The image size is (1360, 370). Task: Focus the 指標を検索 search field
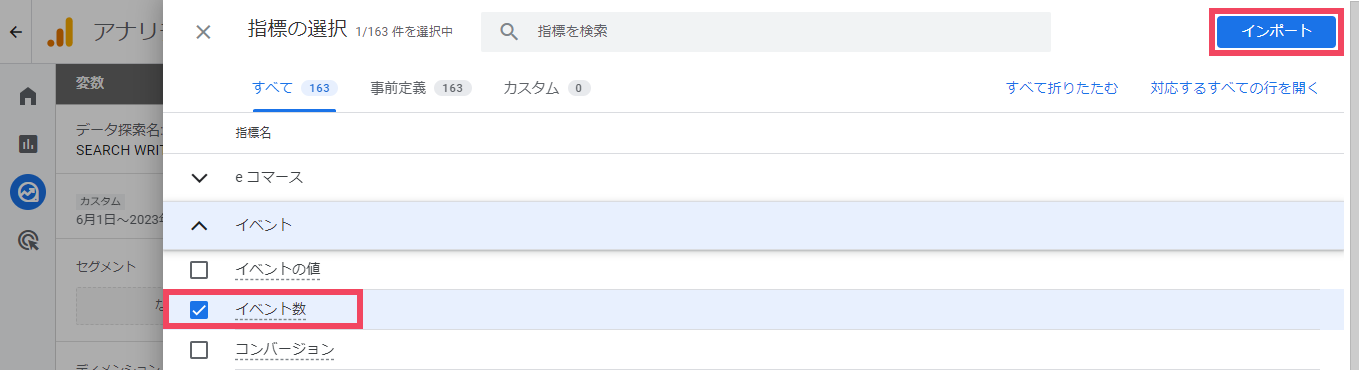[766, 32]
